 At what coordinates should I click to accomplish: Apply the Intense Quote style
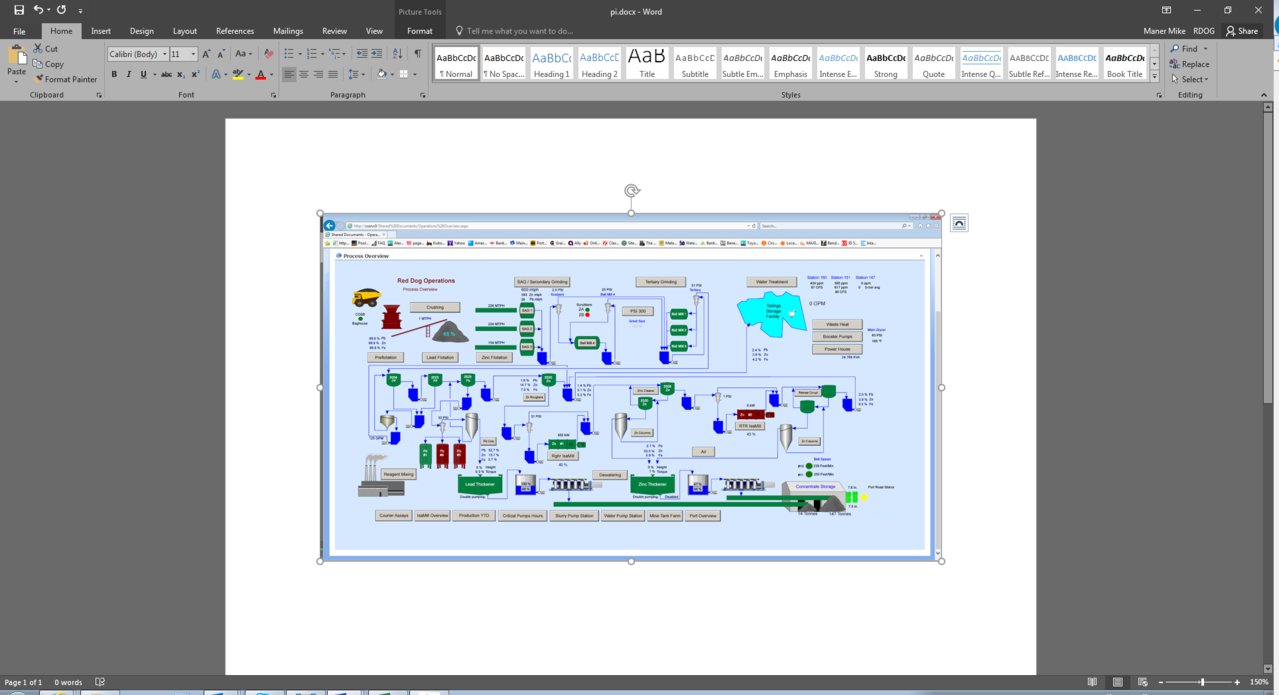tap(981, 63)
